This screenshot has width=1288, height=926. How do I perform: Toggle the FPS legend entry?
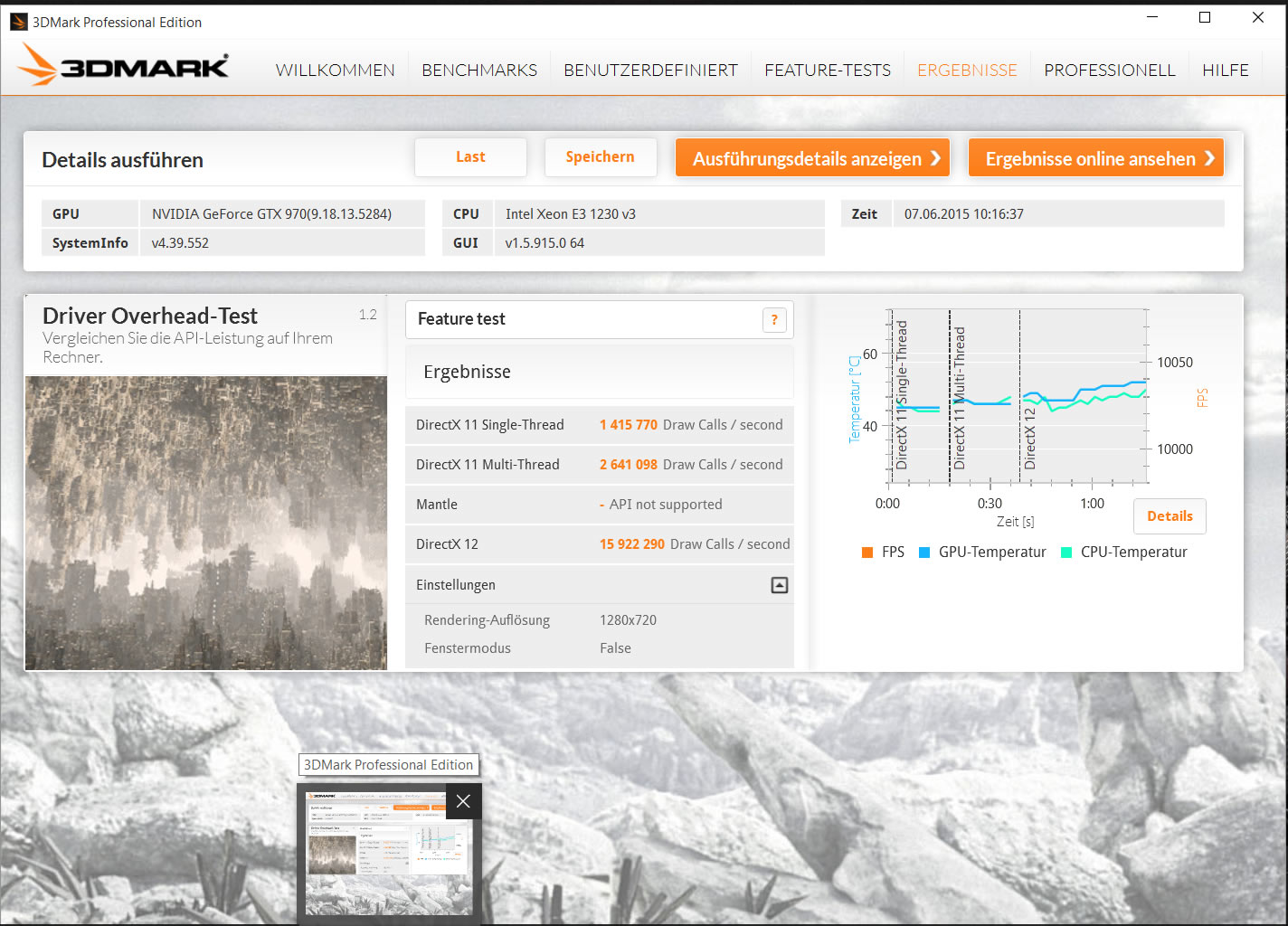click(884, 552)
